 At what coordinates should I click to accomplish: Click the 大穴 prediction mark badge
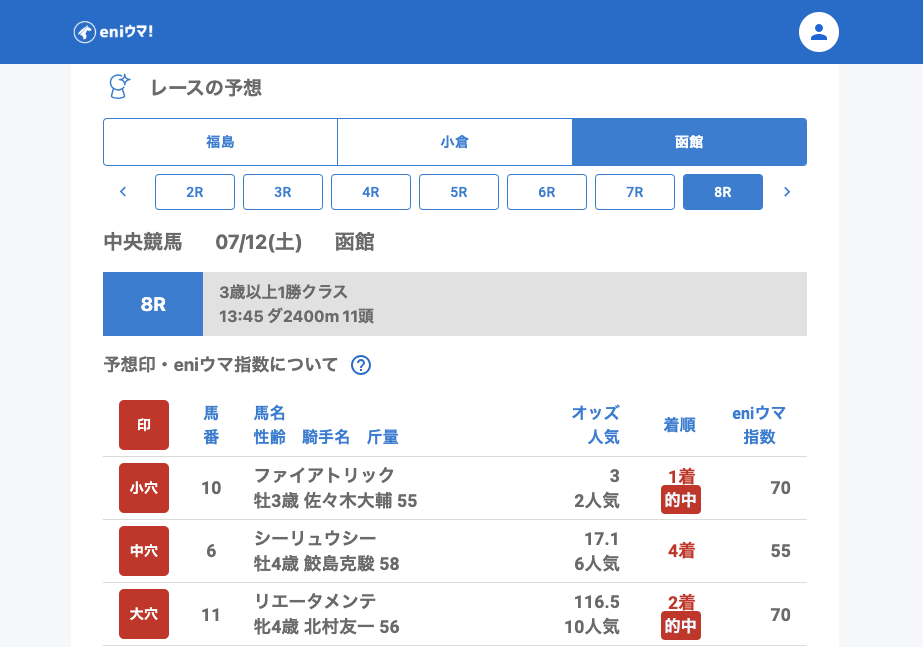pyautogui.click(x=144, y=614)
